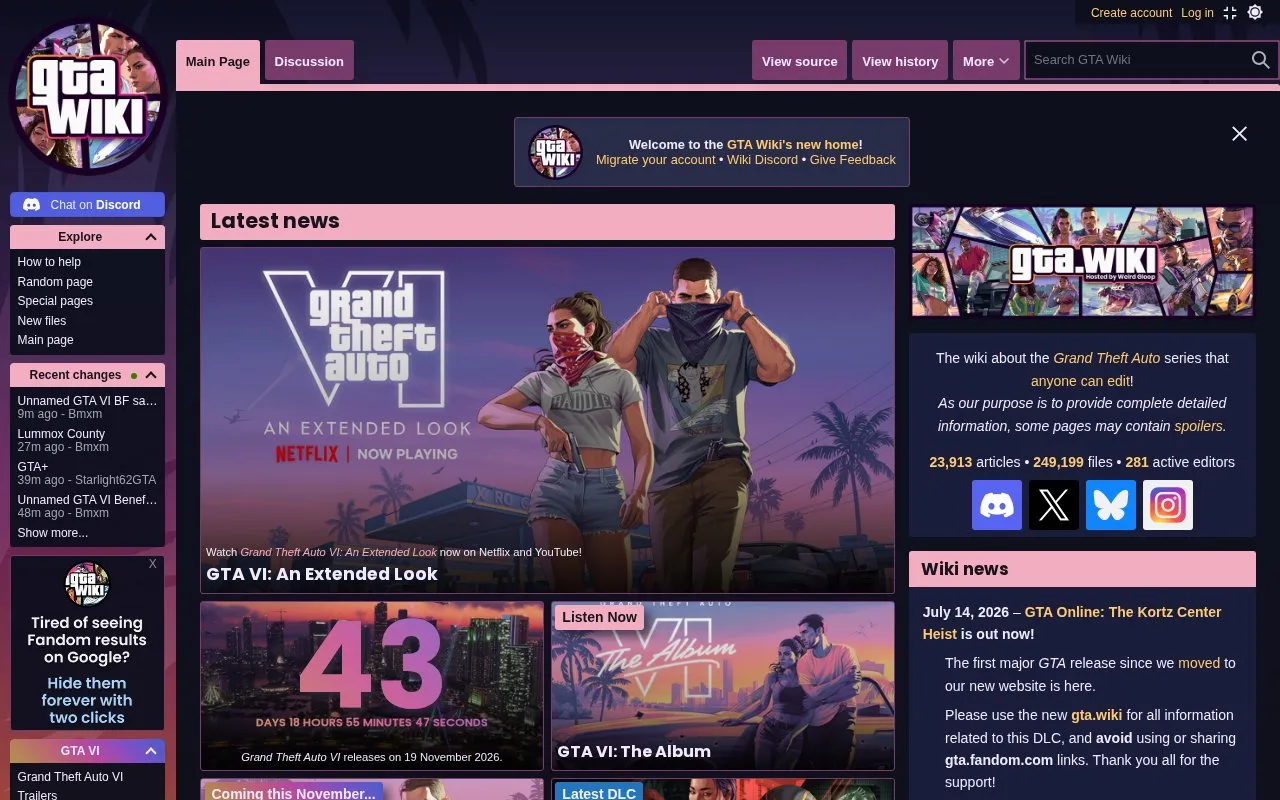Dismiss the welcome banner with X
Screen dimensions: 1280x800
coord(1239,134)
